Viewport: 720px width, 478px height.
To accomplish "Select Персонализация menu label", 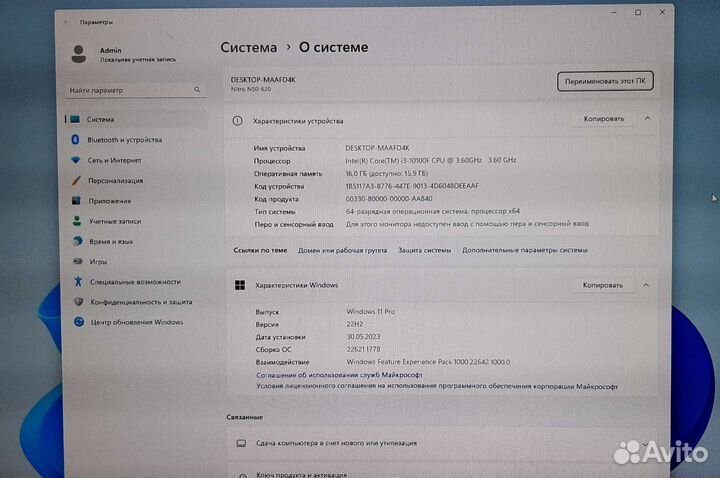I will tap(116, 180).
